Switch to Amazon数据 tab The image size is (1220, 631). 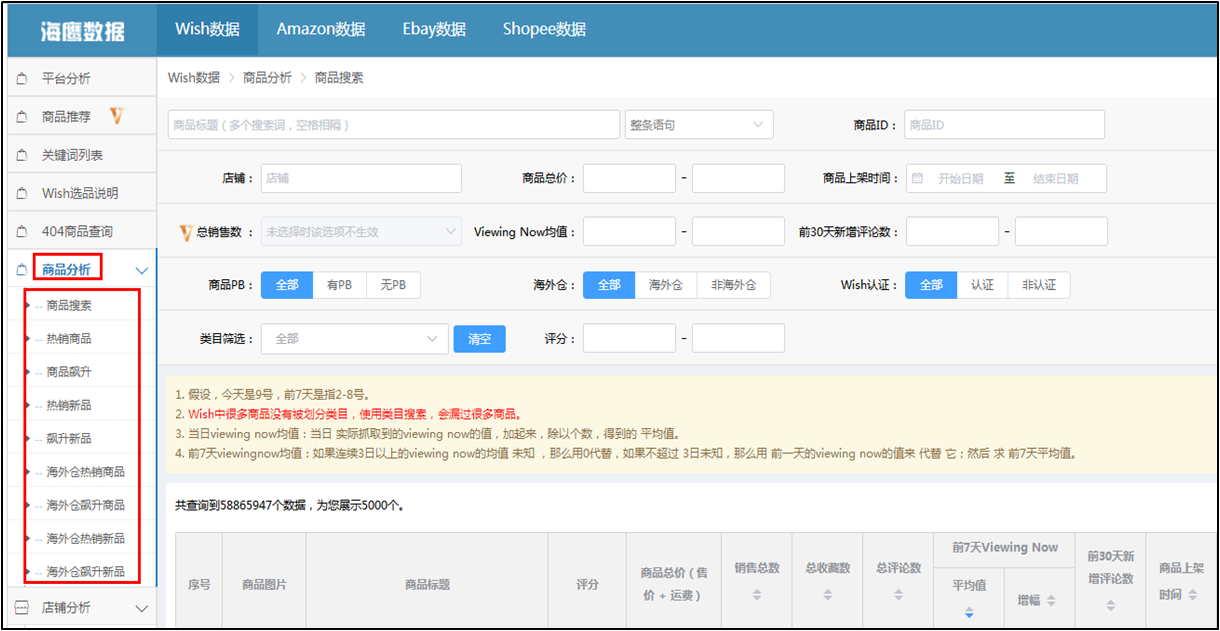pyautogui.click(x=321, y=29)
